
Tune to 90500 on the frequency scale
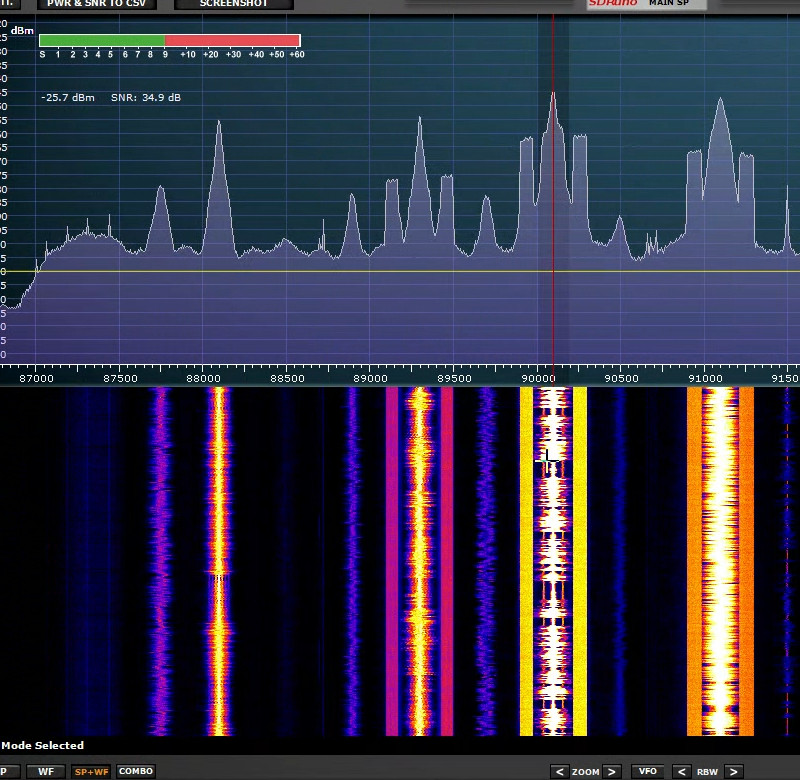pyautogui.click(x=621, y=379)
